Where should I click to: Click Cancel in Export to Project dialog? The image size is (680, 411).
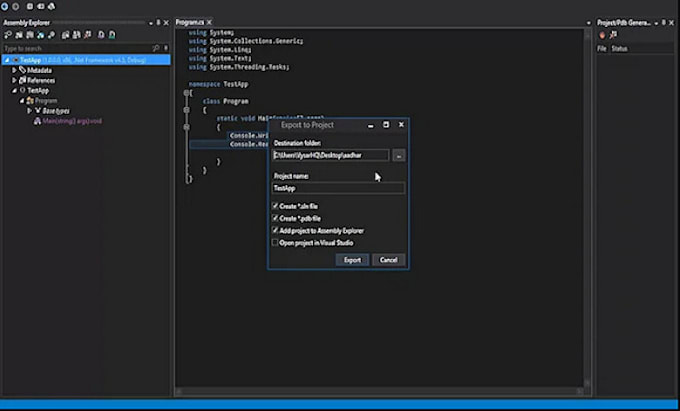(388, 260)
